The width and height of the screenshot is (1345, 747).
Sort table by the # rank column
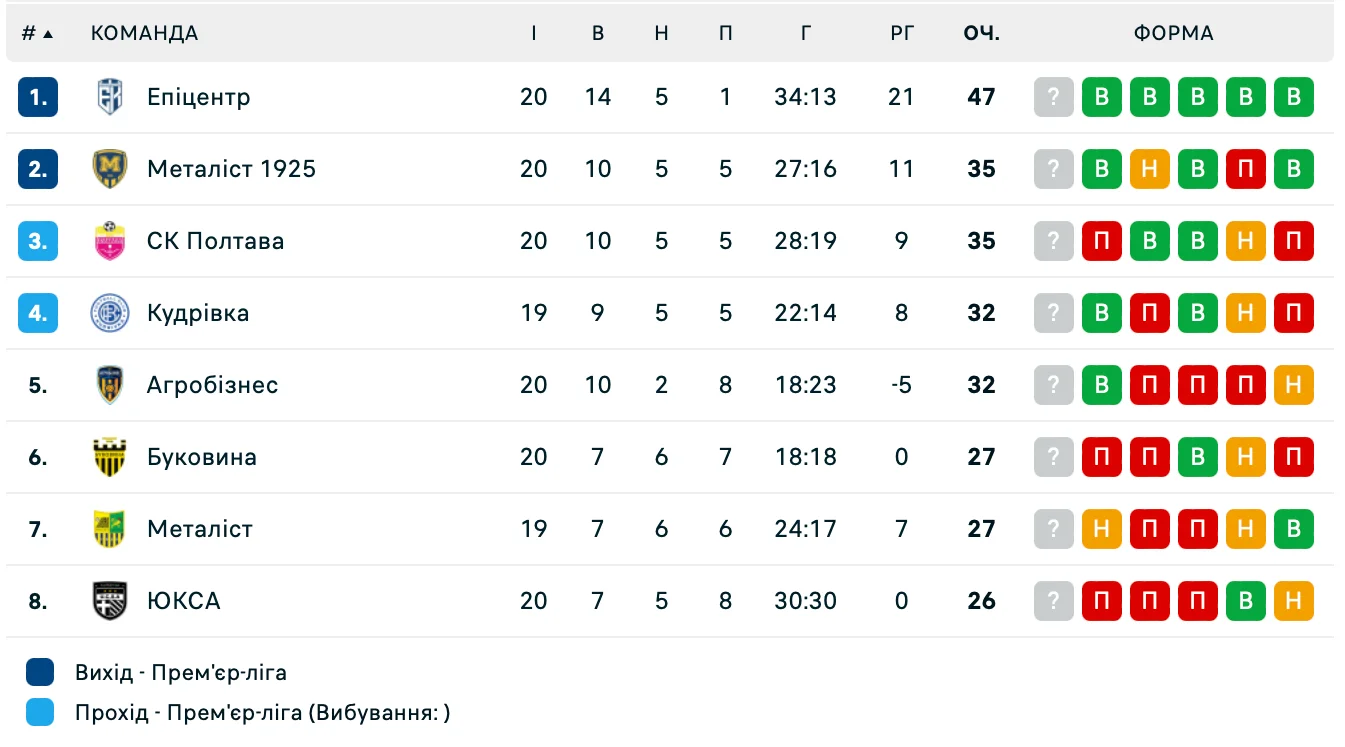(x=37, y=33)
